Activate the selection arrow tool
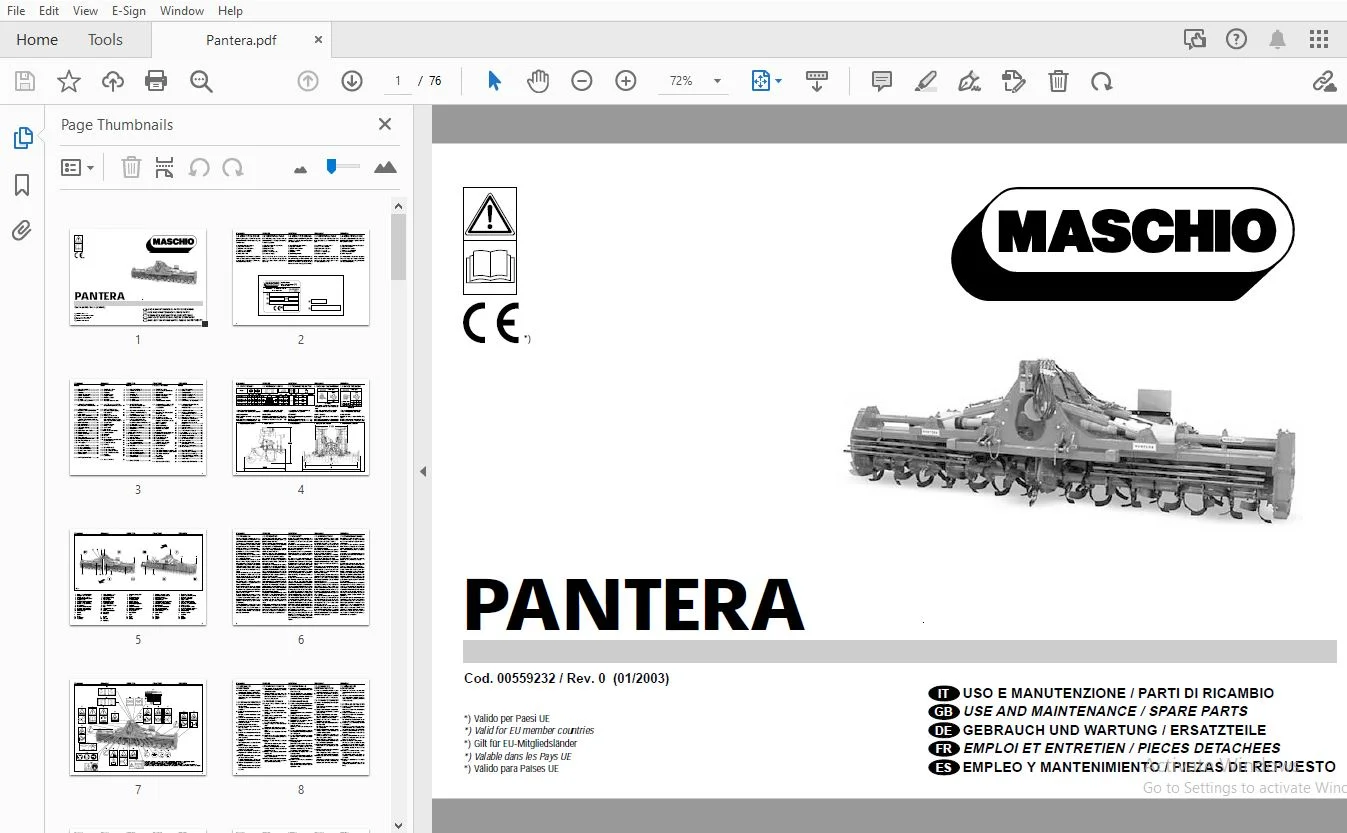1347x833 pixels. pos(494,81)
